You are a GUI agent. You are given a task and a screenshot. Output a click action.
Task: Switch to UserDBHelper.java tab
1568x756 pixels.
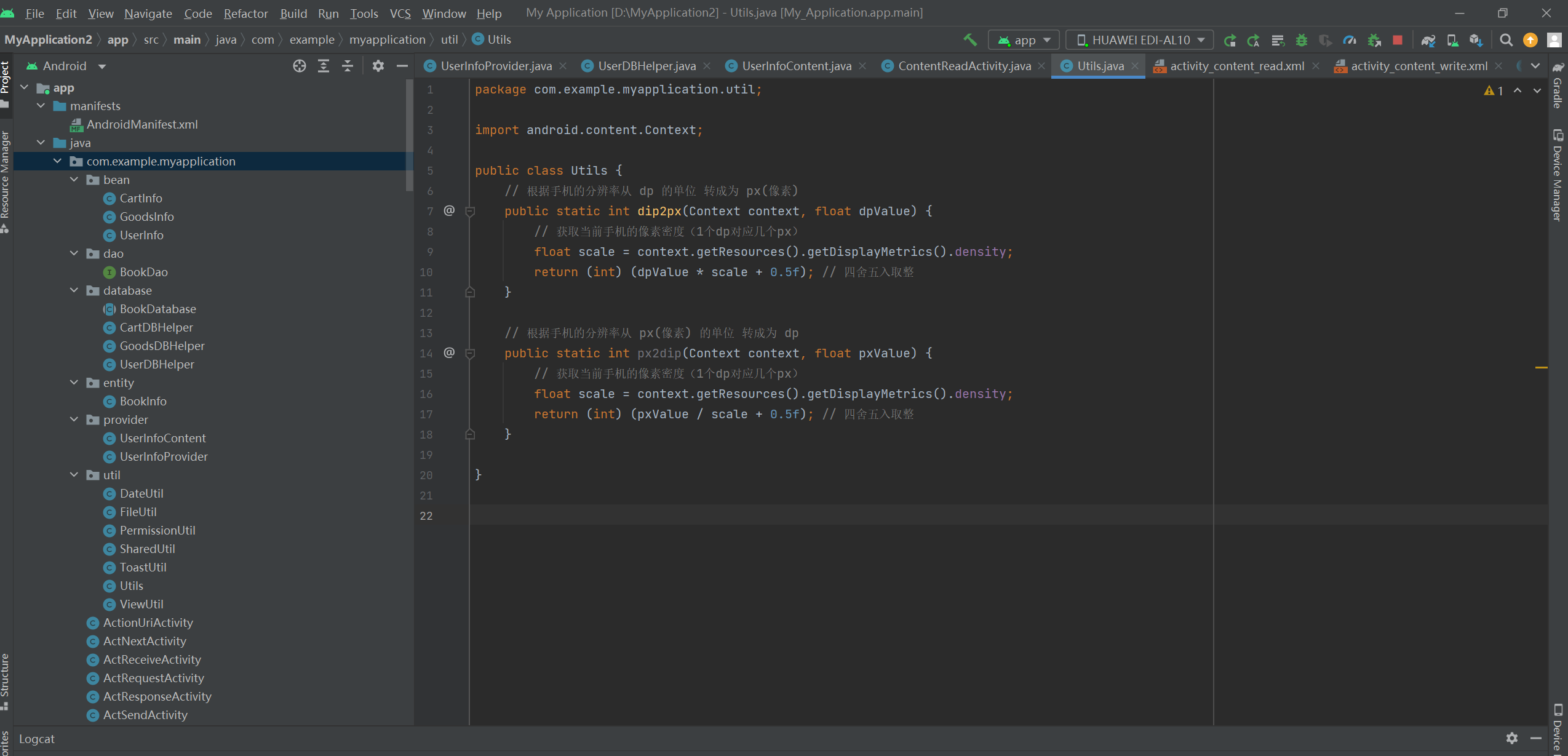[647, 66]
